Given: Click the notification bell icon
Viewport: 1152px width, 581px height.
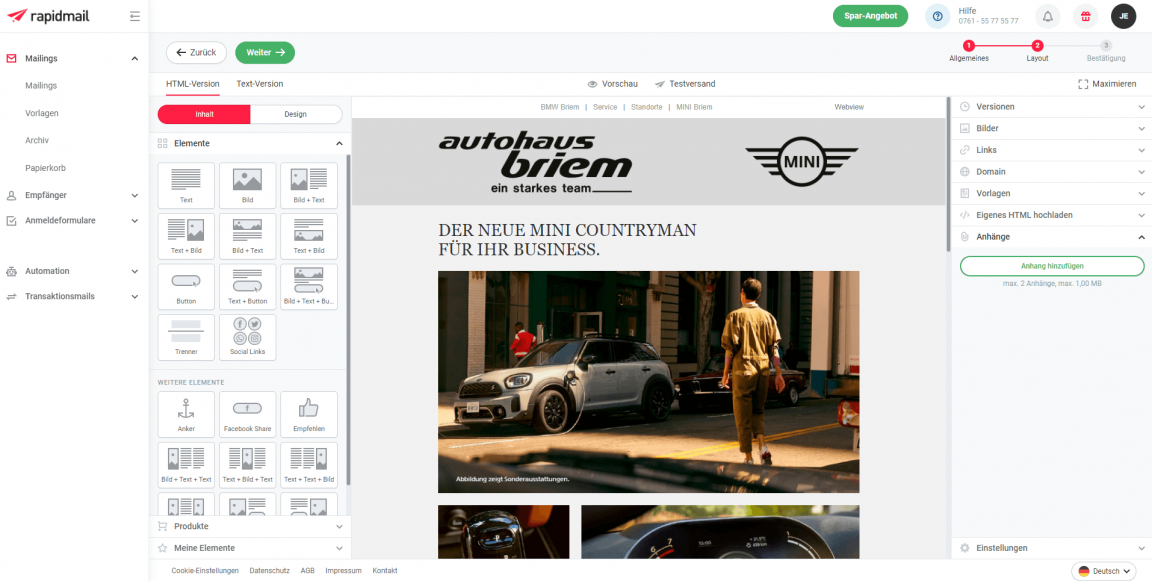Looking at the screenshot, I should [x=1047, y=17].
